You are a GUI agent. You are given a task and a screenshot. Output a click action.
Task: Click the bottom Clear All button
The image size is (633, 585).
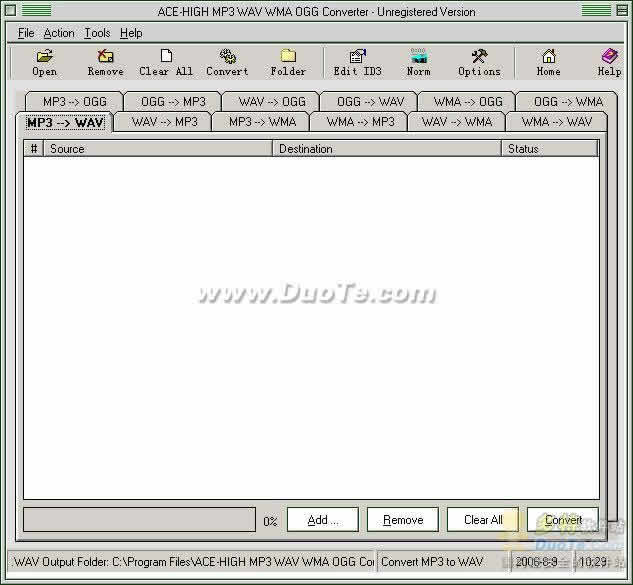point(483,520)
